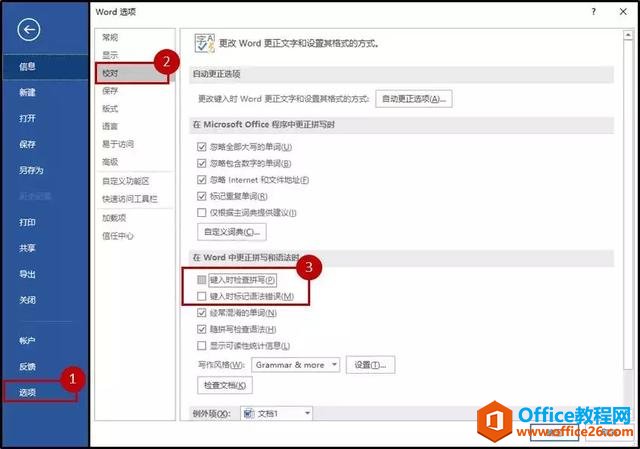Open 打印 in the backstage menu
The height and width of the screenshot is (449, 640).
[x=27, y=222]
